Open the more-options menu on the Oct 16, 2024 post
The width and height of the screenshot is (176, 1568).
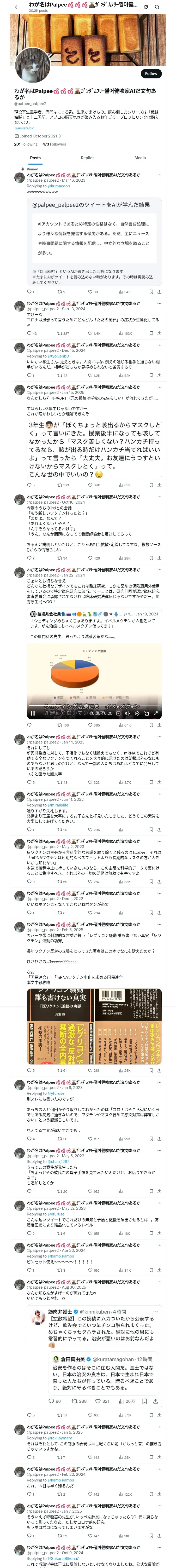(159, 497)
